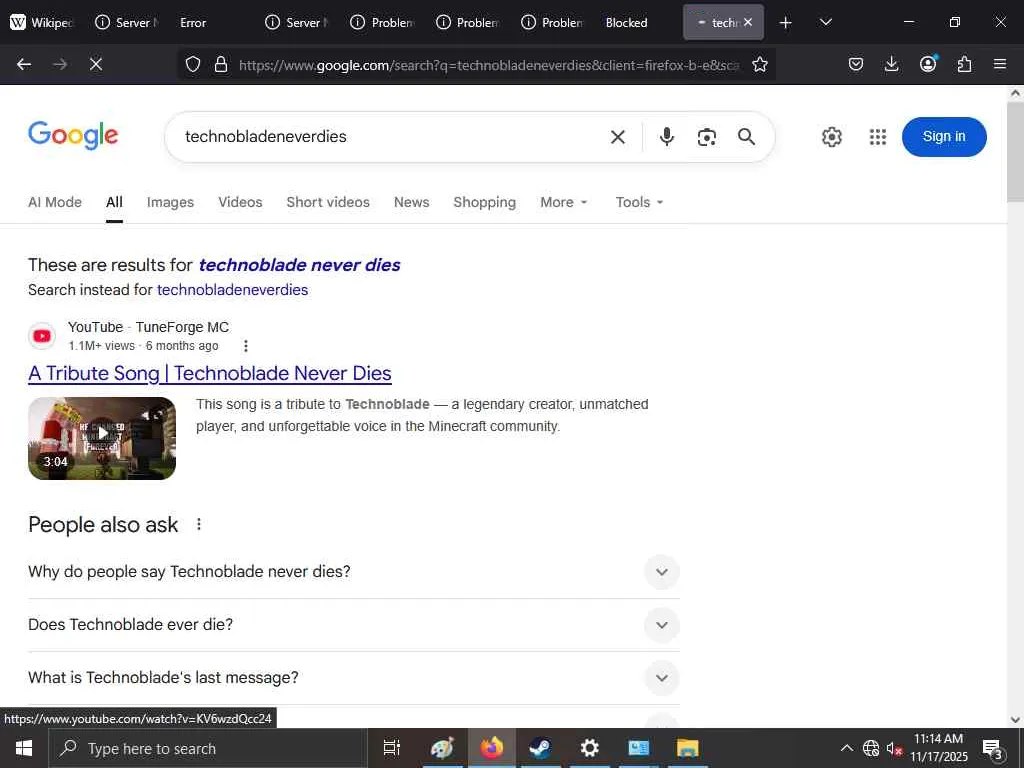List all tabs with the chevron dropdown
This screenshot has height=768, width=1024.
[x=825, y=22]
